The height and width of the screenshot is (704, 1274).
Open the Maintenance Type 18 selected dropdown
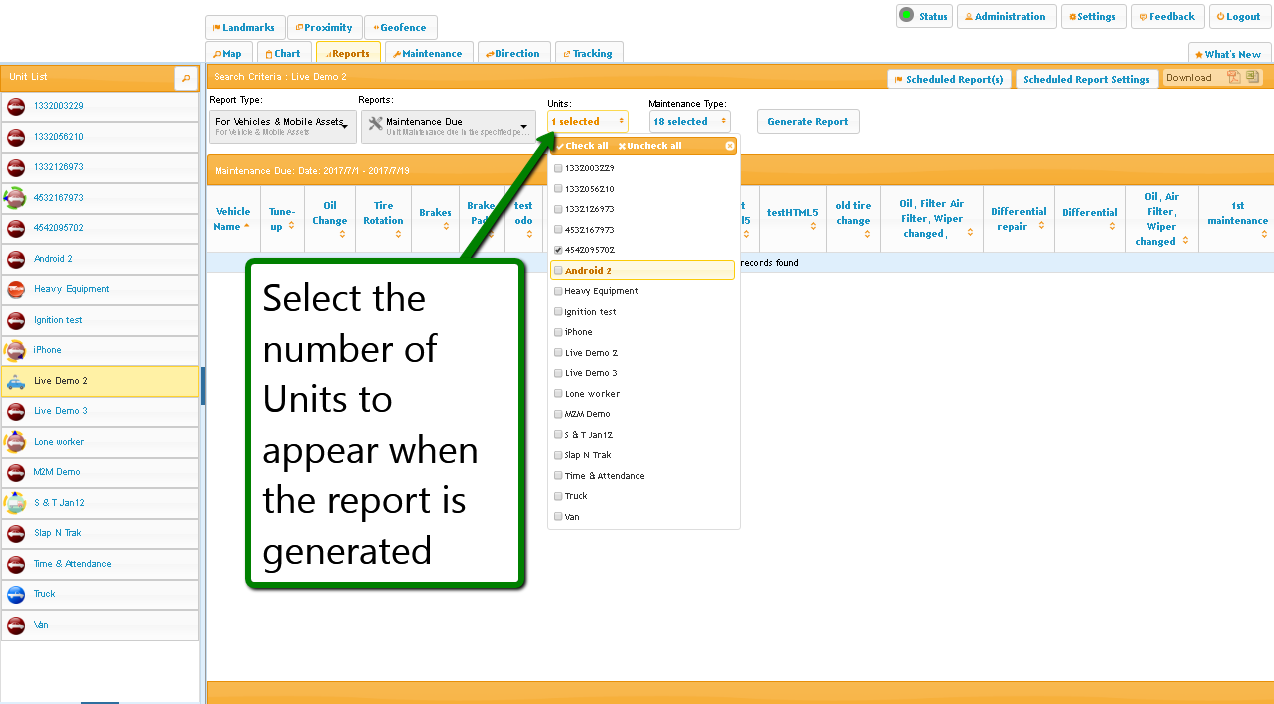point(689,122)
